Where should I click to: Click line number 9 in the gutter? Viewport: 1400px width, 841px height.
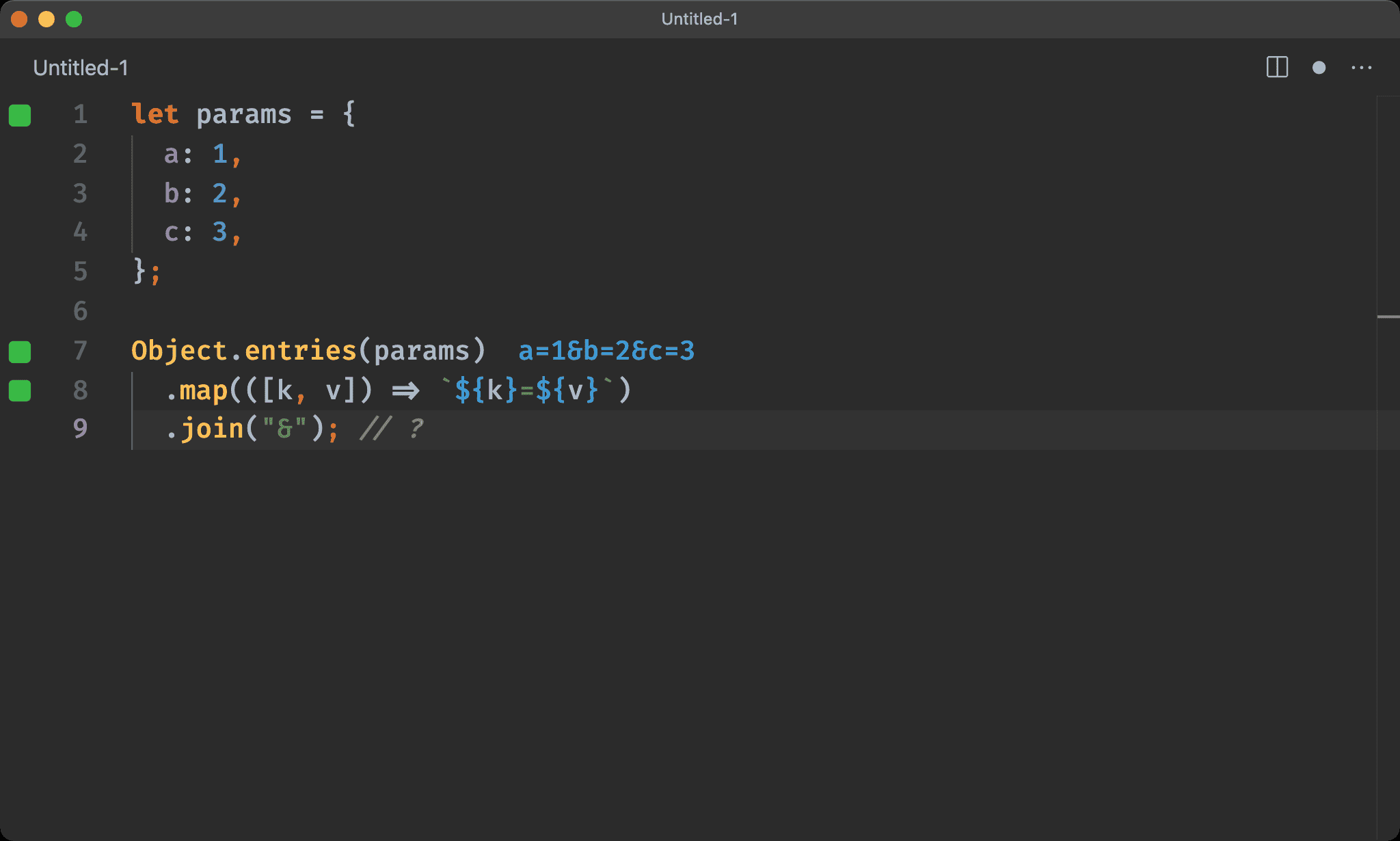[x=81, y=429]
